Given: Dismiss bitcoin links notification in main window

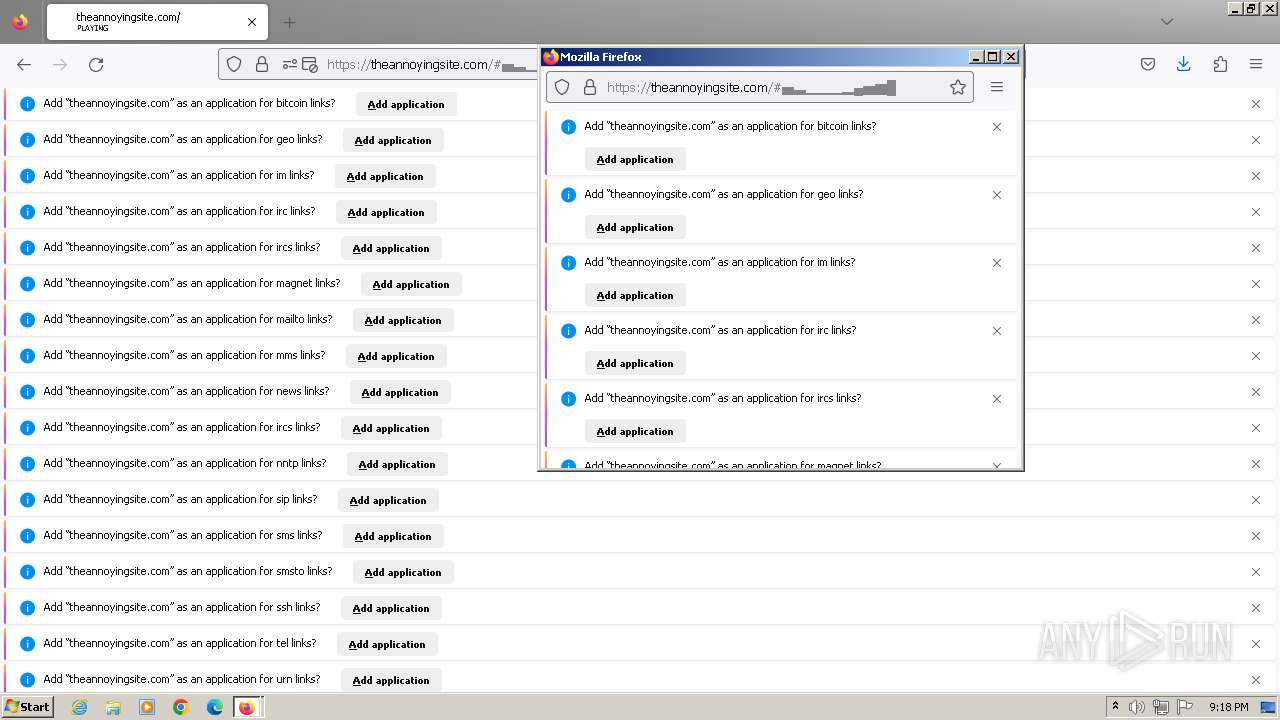Looking at the screenshot, I should tap(1256, 104).
